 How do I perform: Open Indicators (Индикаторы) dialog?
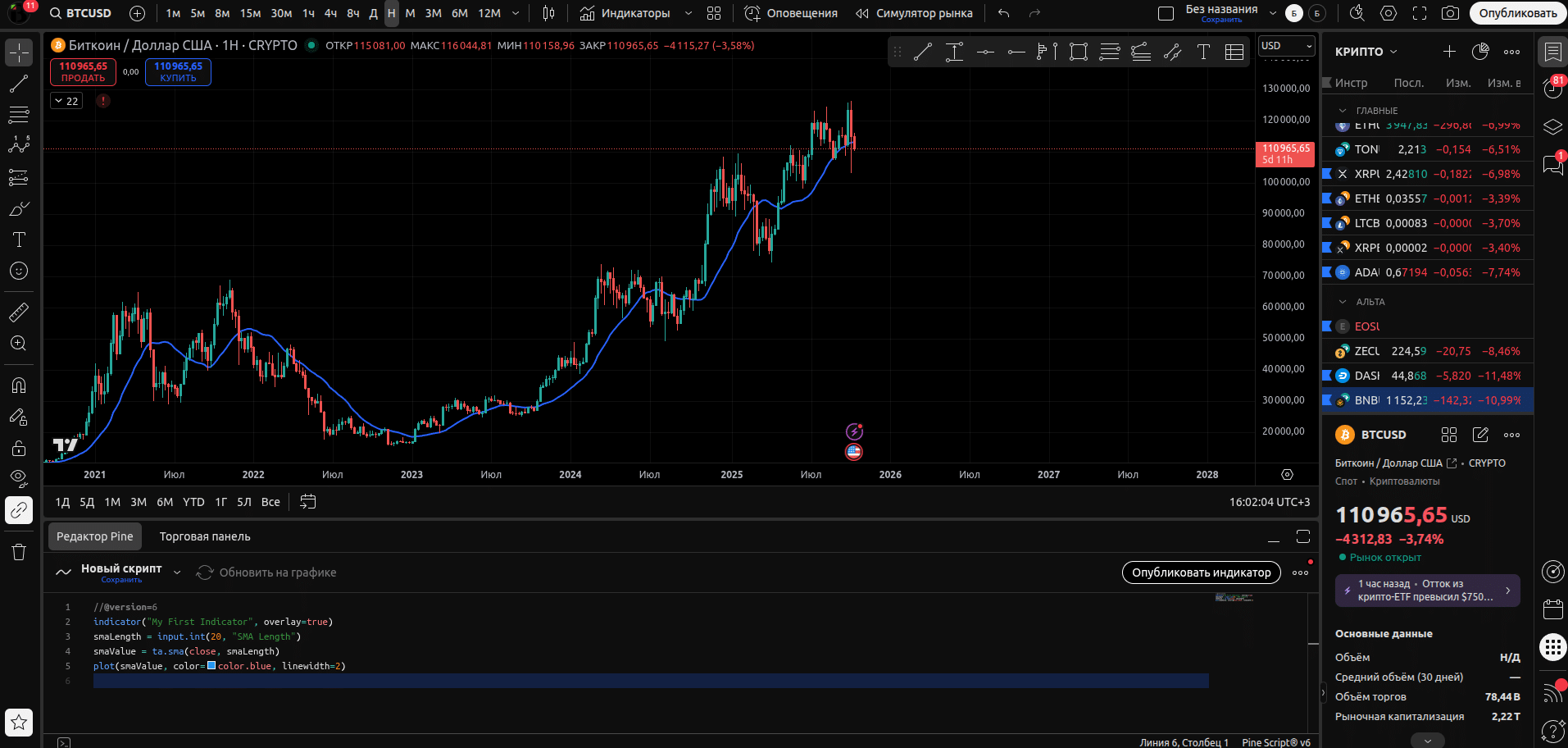[625, 13]
